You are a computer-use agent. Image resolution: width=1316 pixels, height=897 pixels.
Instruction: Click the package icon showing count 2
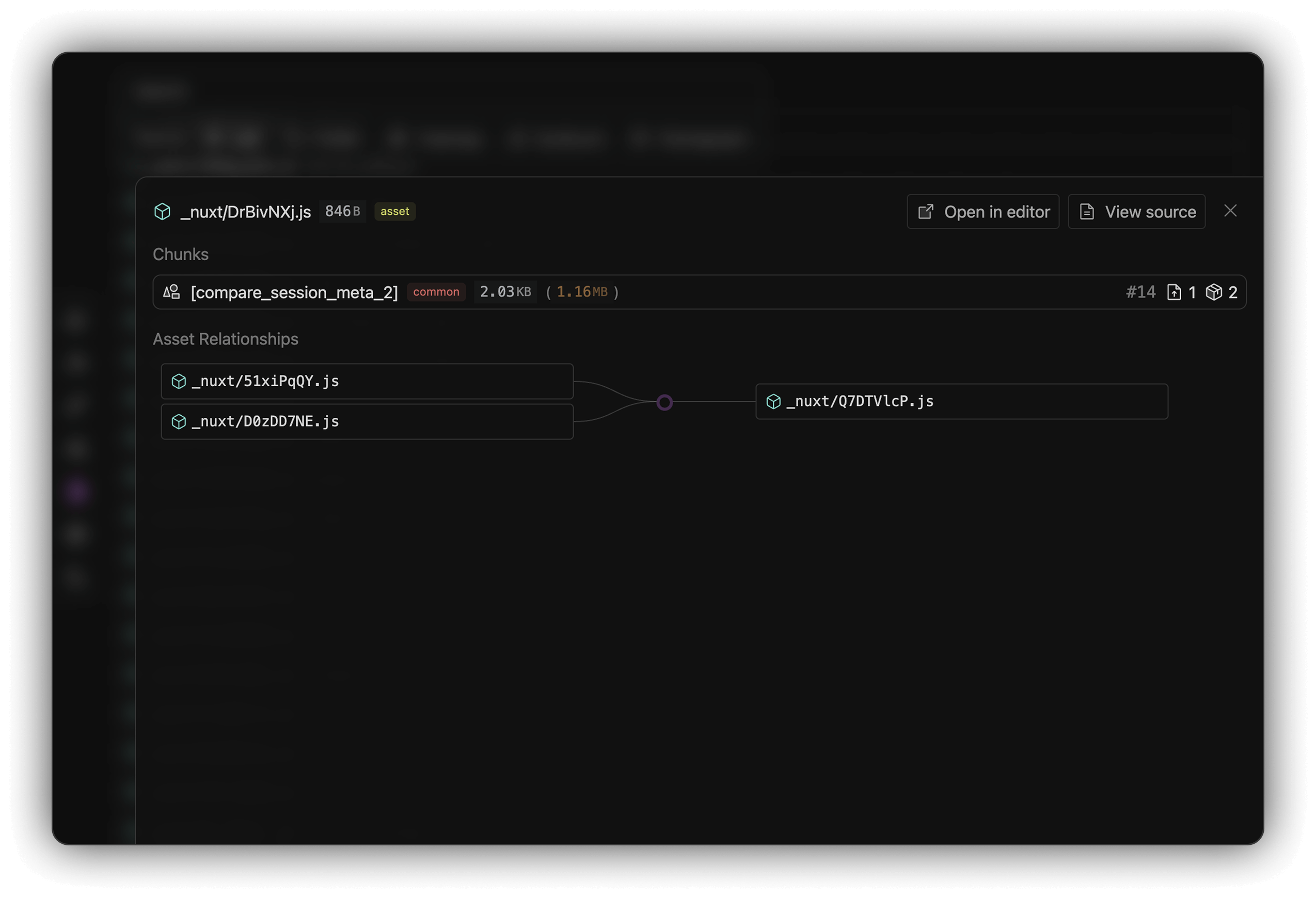pyautogui.click(x=1215, y=292)
